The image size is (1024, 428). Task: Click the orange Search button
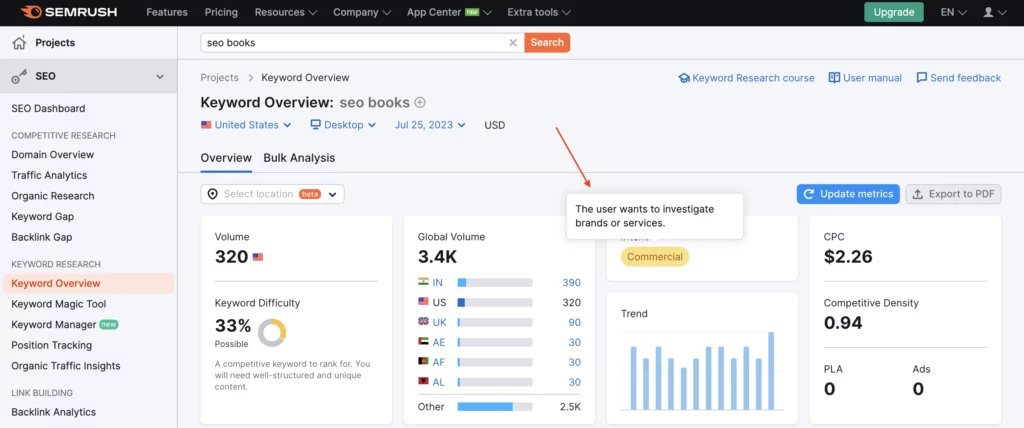[x=547, y=42]
